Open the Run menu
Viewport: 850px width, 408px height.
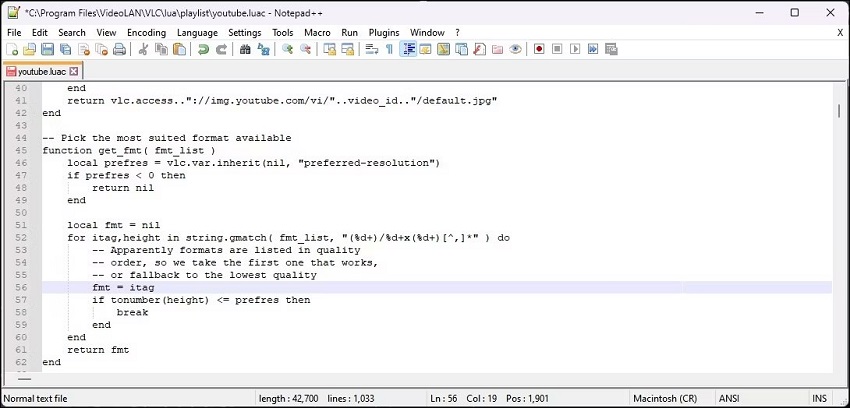click(x=350, y=33)
